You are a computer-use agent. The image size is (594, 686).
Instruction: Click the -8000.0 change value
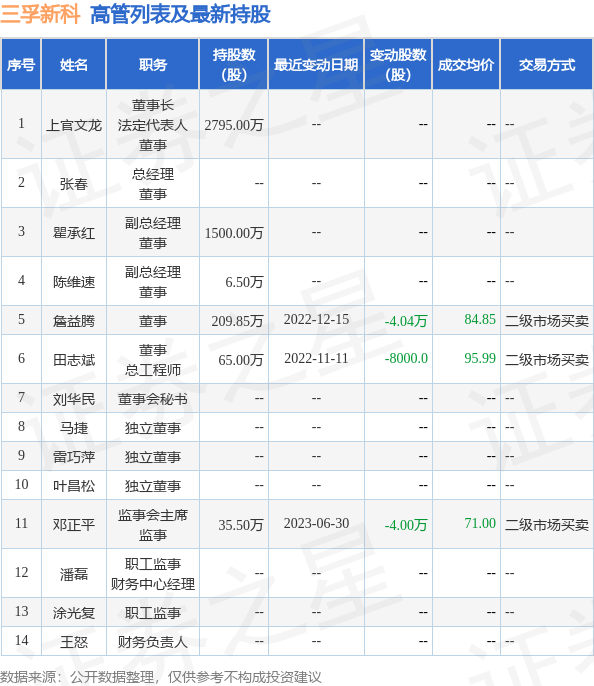[406, 358]
